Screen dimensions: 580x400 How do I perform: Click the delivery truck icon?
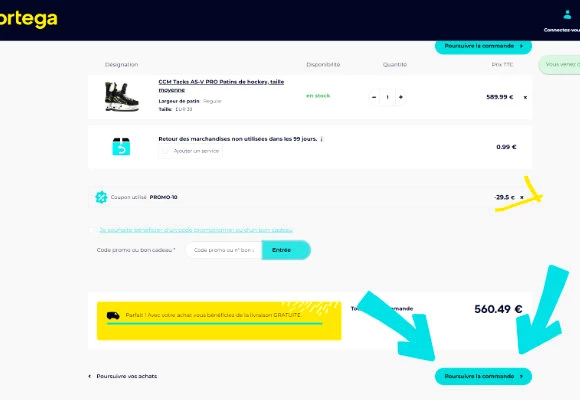[113, 315]
